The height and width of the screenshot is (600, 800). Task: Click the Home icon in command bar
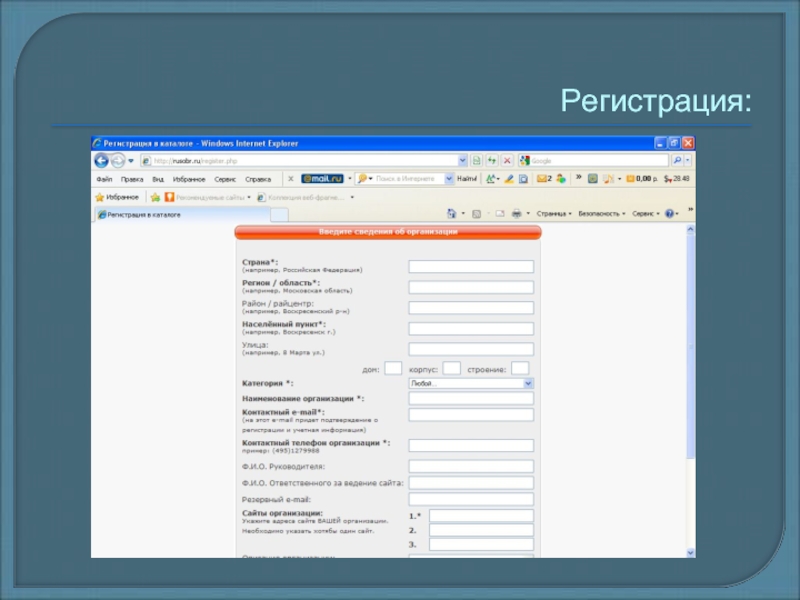point(452,214)
